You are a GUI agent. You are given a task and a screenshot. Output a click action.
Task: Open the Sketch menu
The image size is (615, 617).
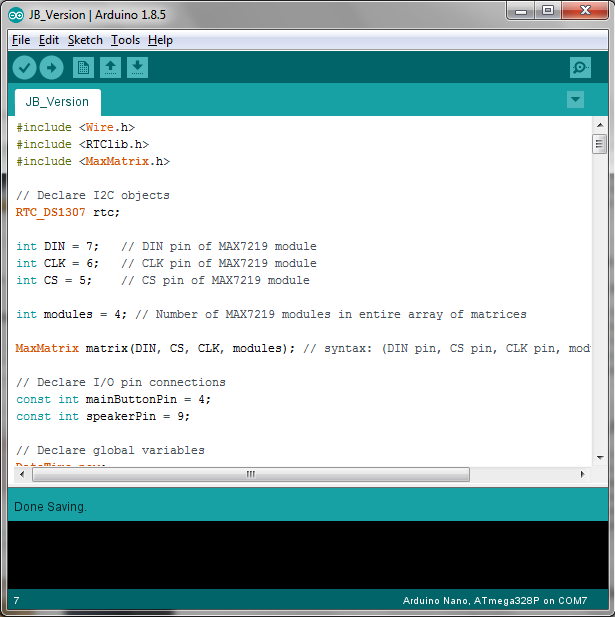pyautogui.click(x=85, y=40)
